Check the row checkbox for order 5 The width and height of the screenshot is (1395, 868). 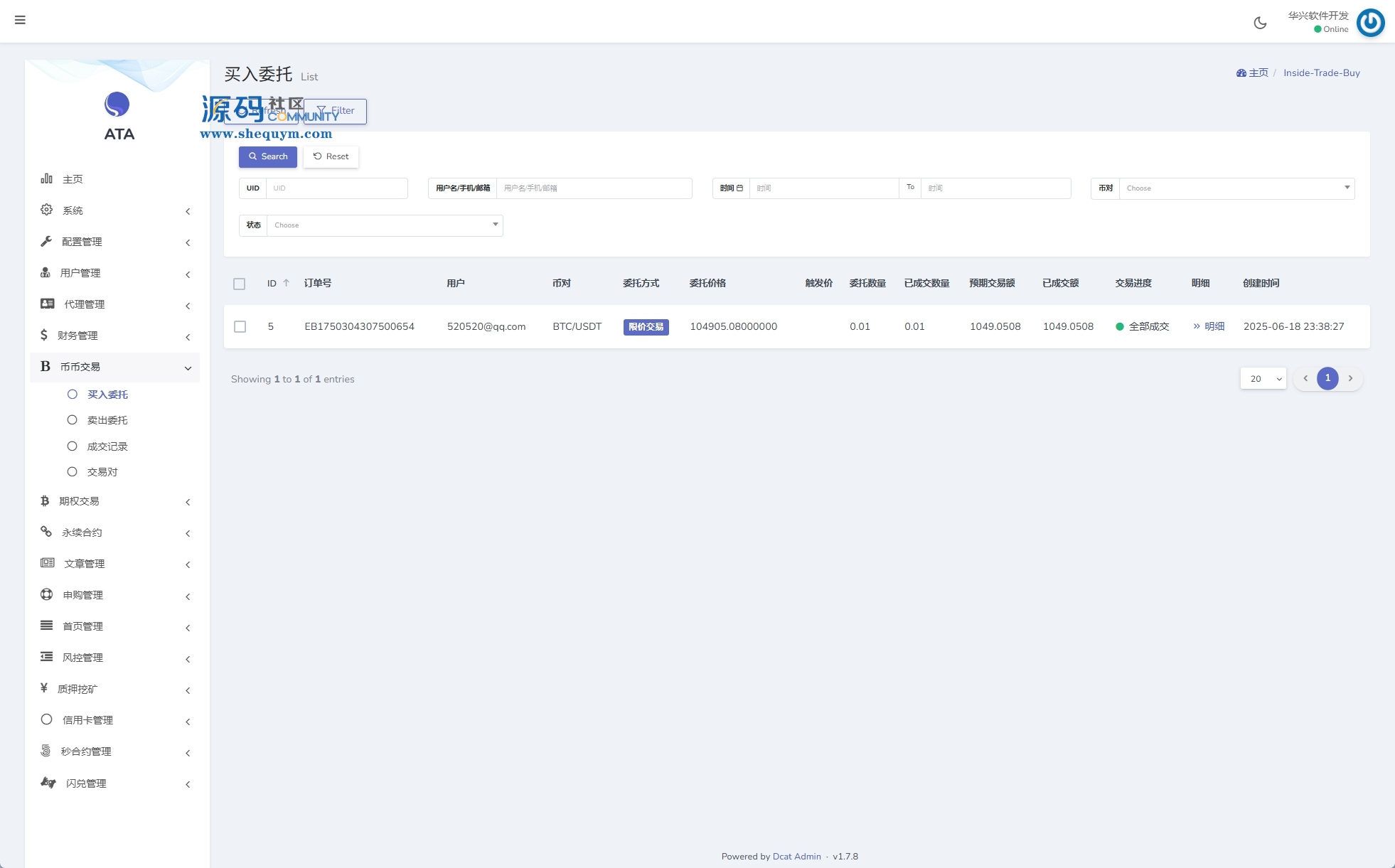[240, 326]
